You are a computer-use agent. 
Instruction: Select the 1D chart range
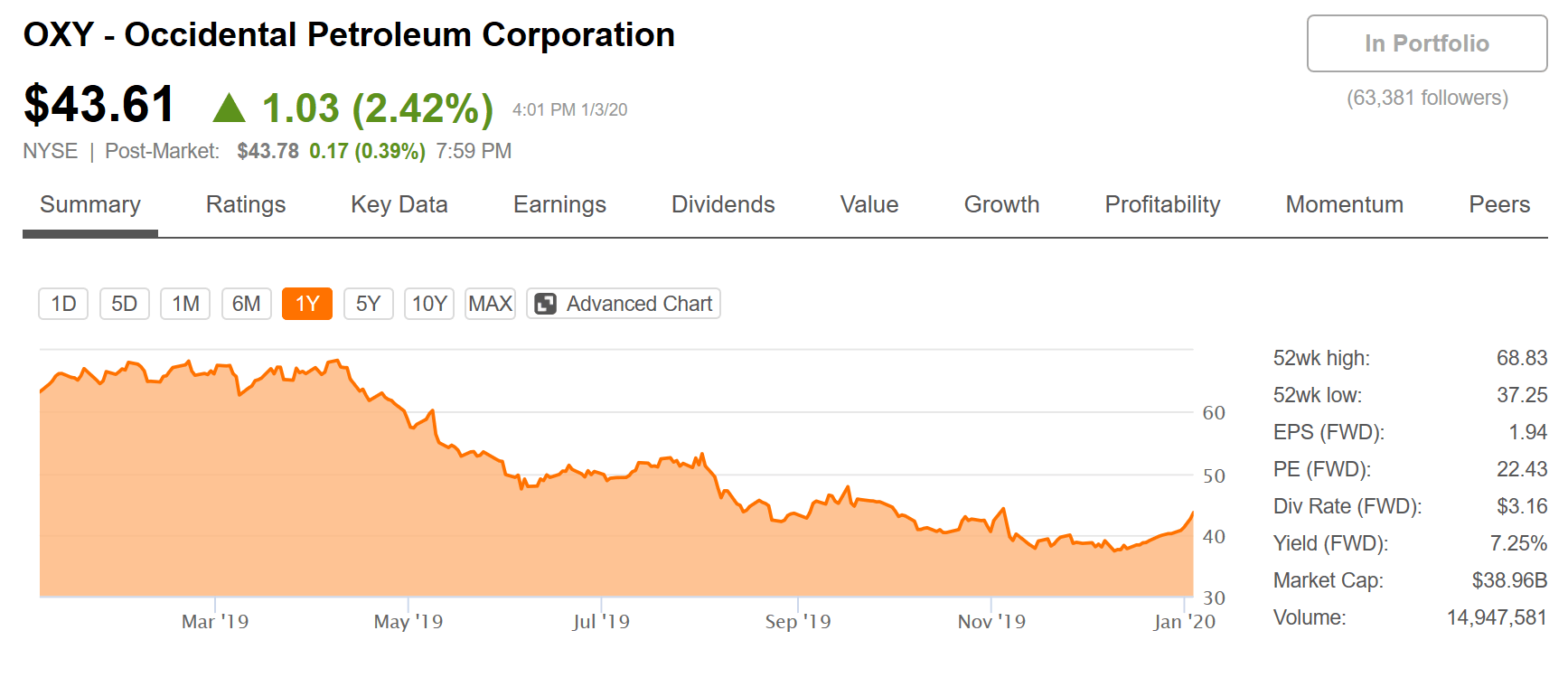click(63, 304)
